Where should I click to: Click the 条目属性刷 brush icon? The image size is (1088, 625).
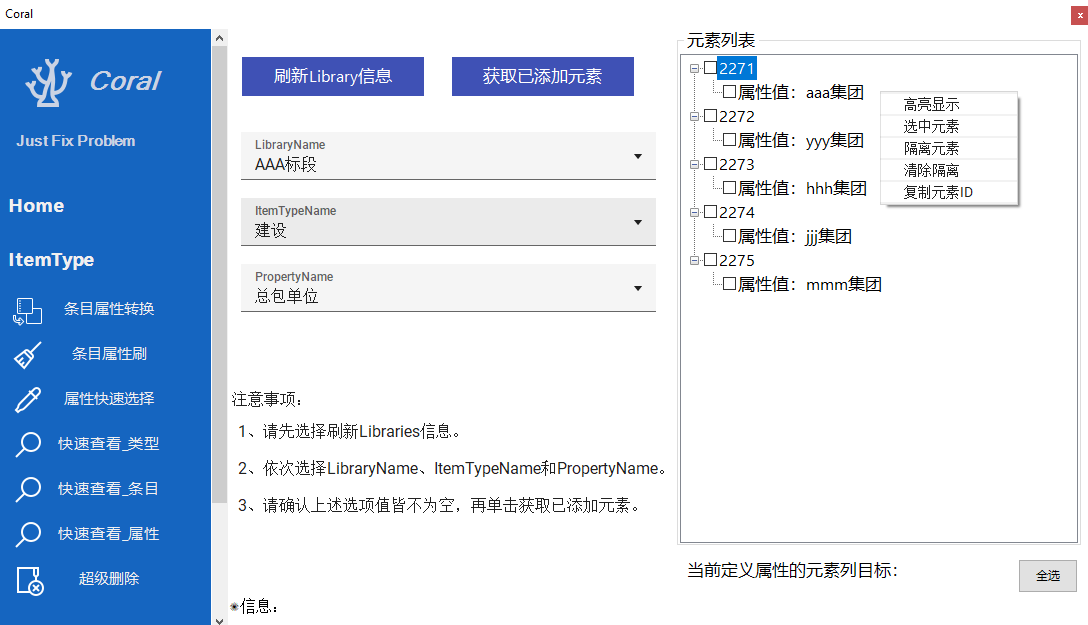coord(27,355)
